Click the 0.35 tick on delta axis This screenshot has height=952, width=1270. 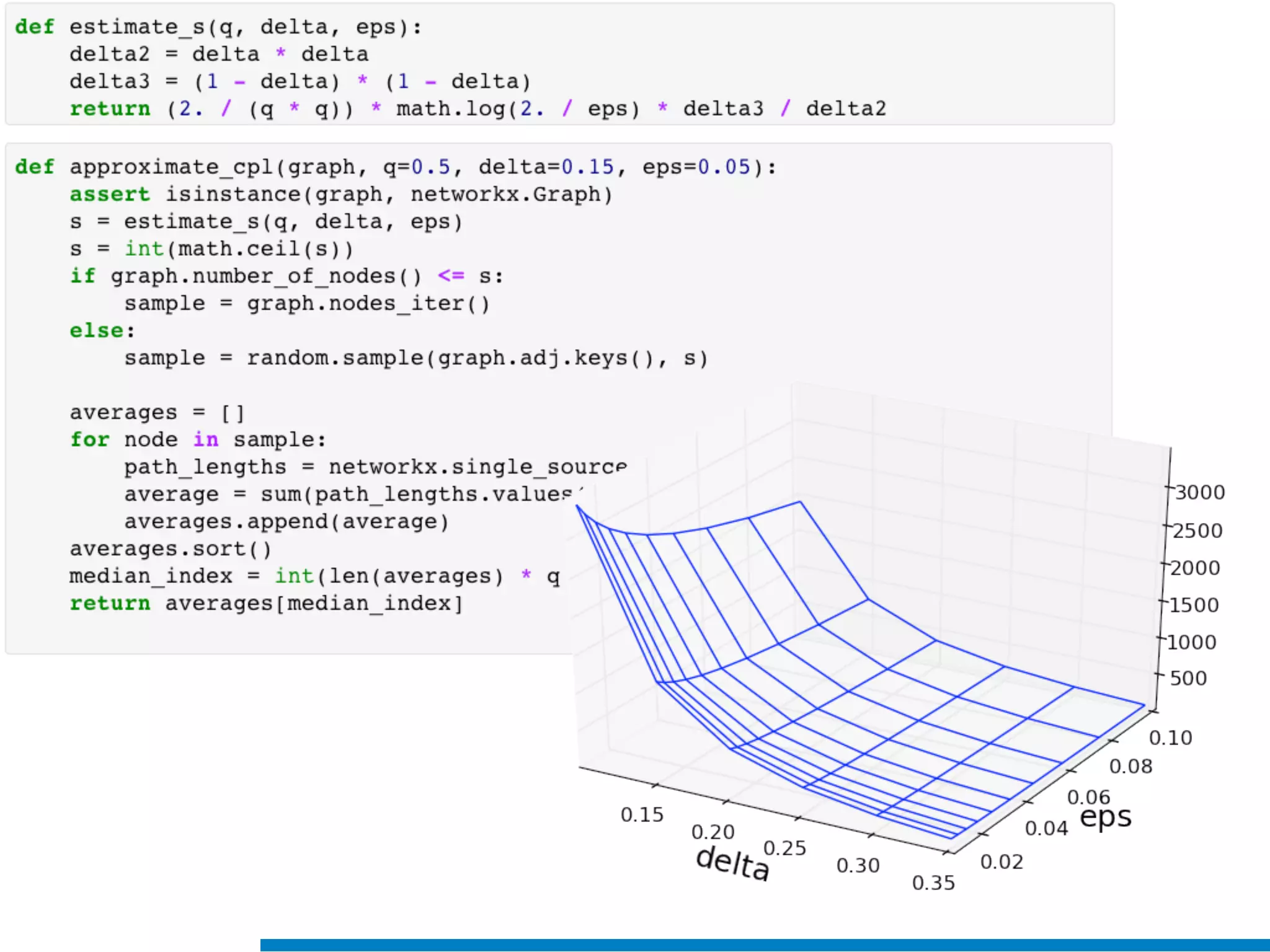tap(933, 883)
